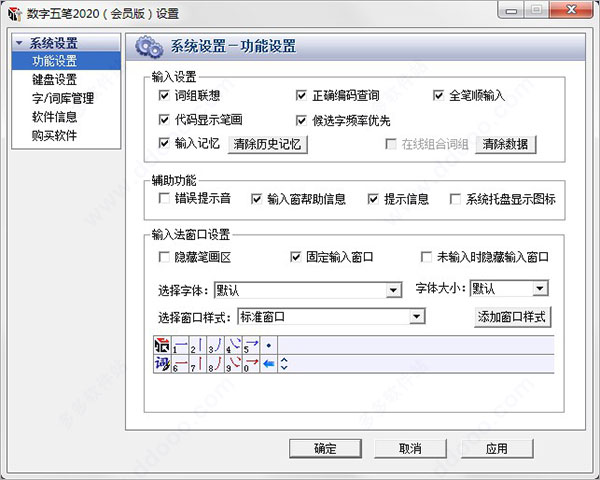Uncheck 词组联想 checkbox
Image resolution: width=600 pixels, height=480 pixels.
click(164, 95)
